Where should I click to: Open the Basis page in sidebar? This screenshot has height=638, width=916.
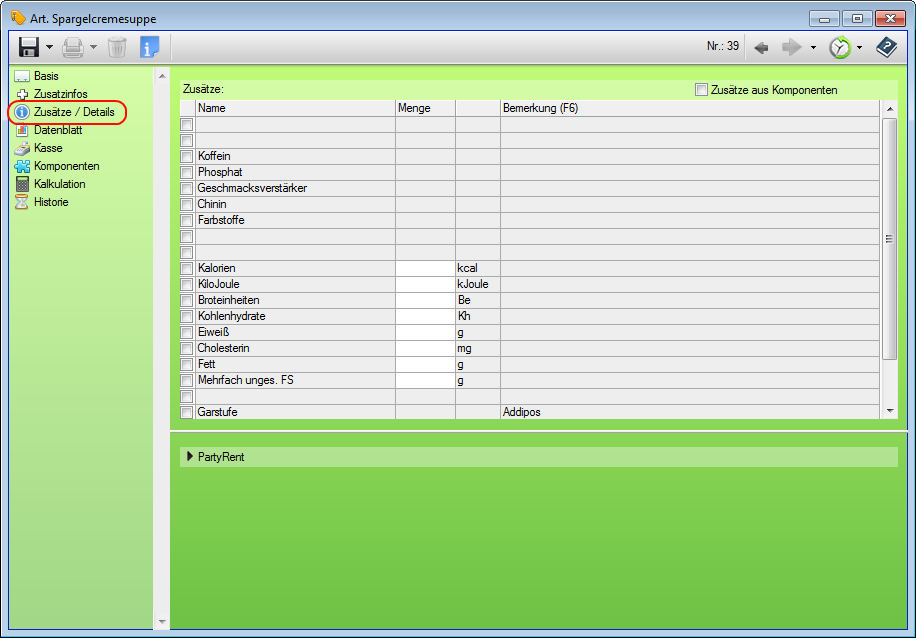46,76
